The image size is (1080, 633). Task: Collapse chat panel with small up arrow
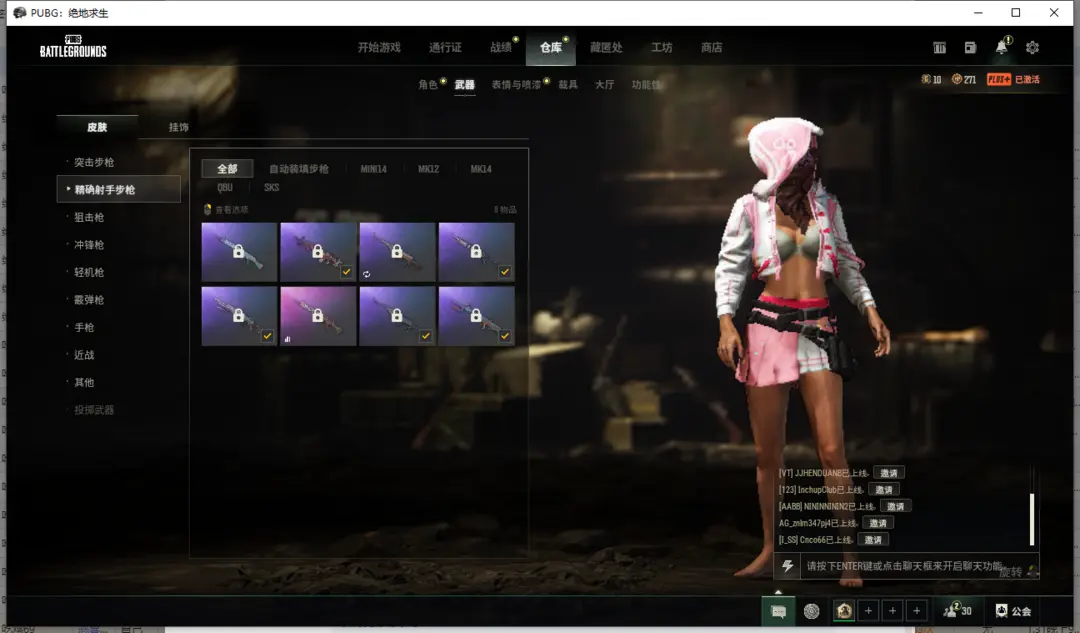click(778, 592)
